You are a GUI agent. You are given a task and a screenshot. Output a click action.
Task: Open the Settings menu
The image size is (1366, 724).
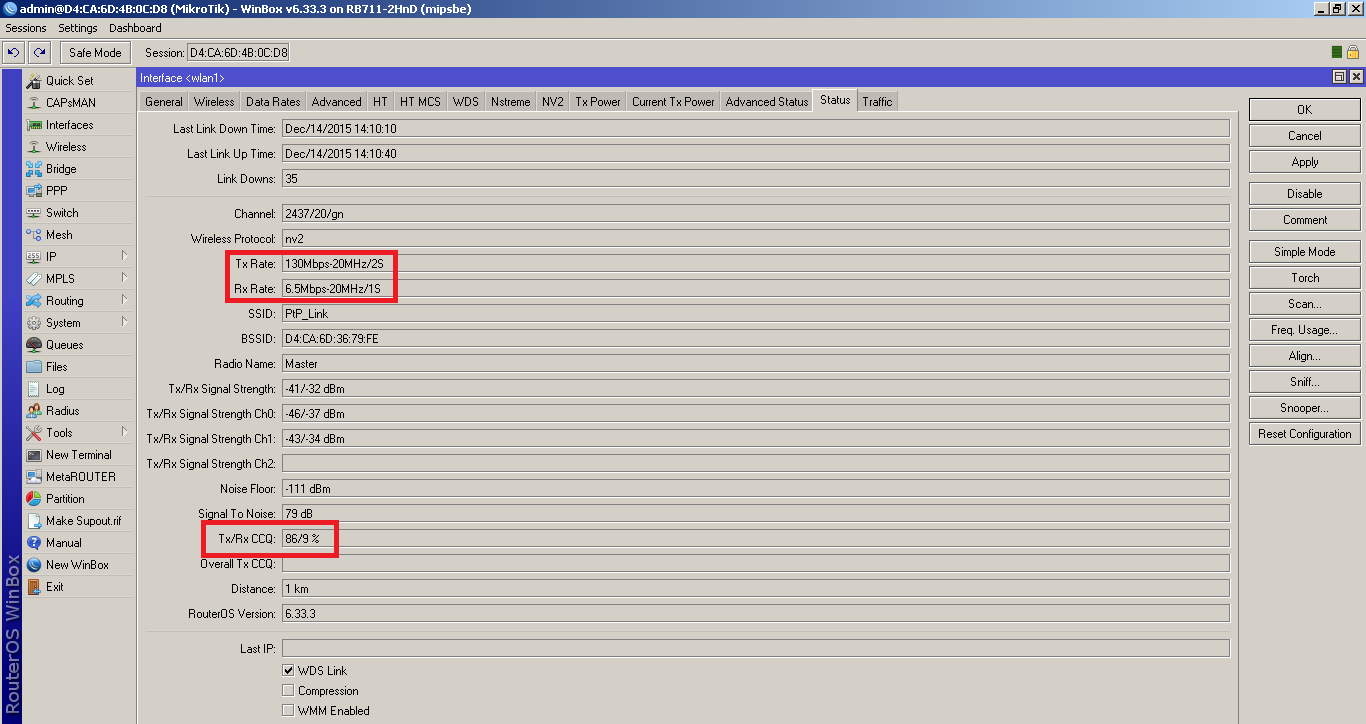point(78,28)
